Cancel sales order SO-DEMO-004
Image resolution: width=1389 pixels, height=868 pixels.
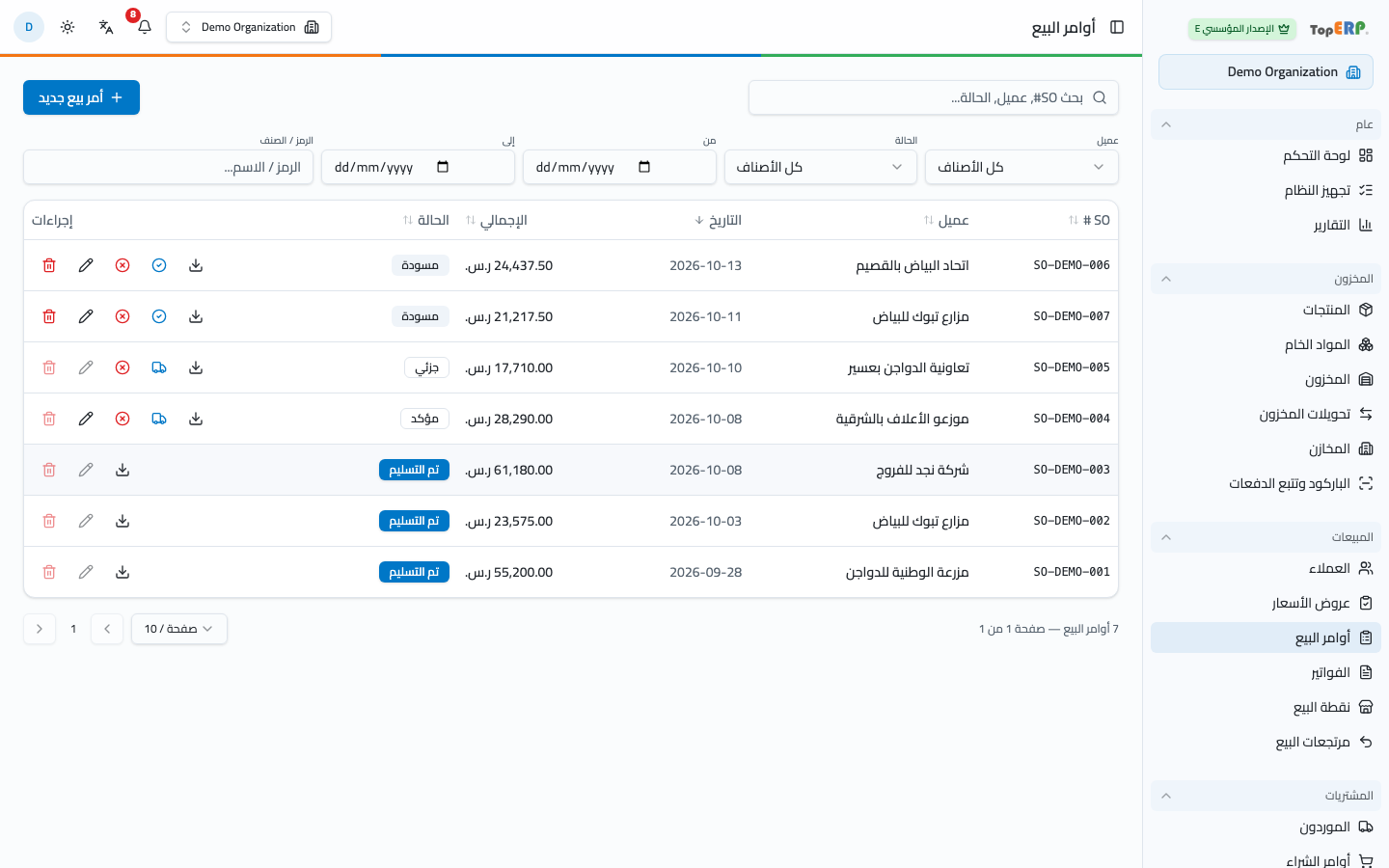[x=123, y=419]
